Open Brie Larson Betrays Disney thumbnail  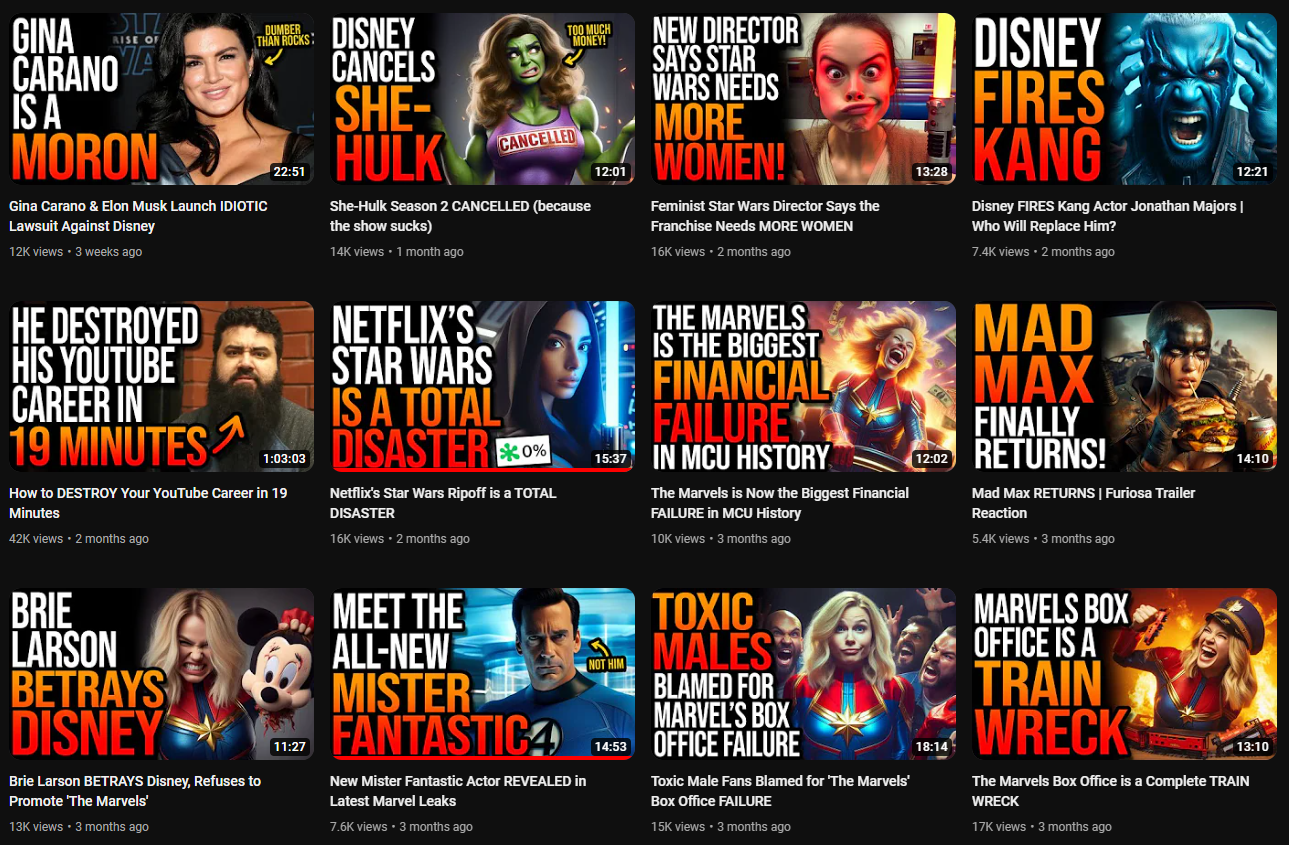click(161, 674)
